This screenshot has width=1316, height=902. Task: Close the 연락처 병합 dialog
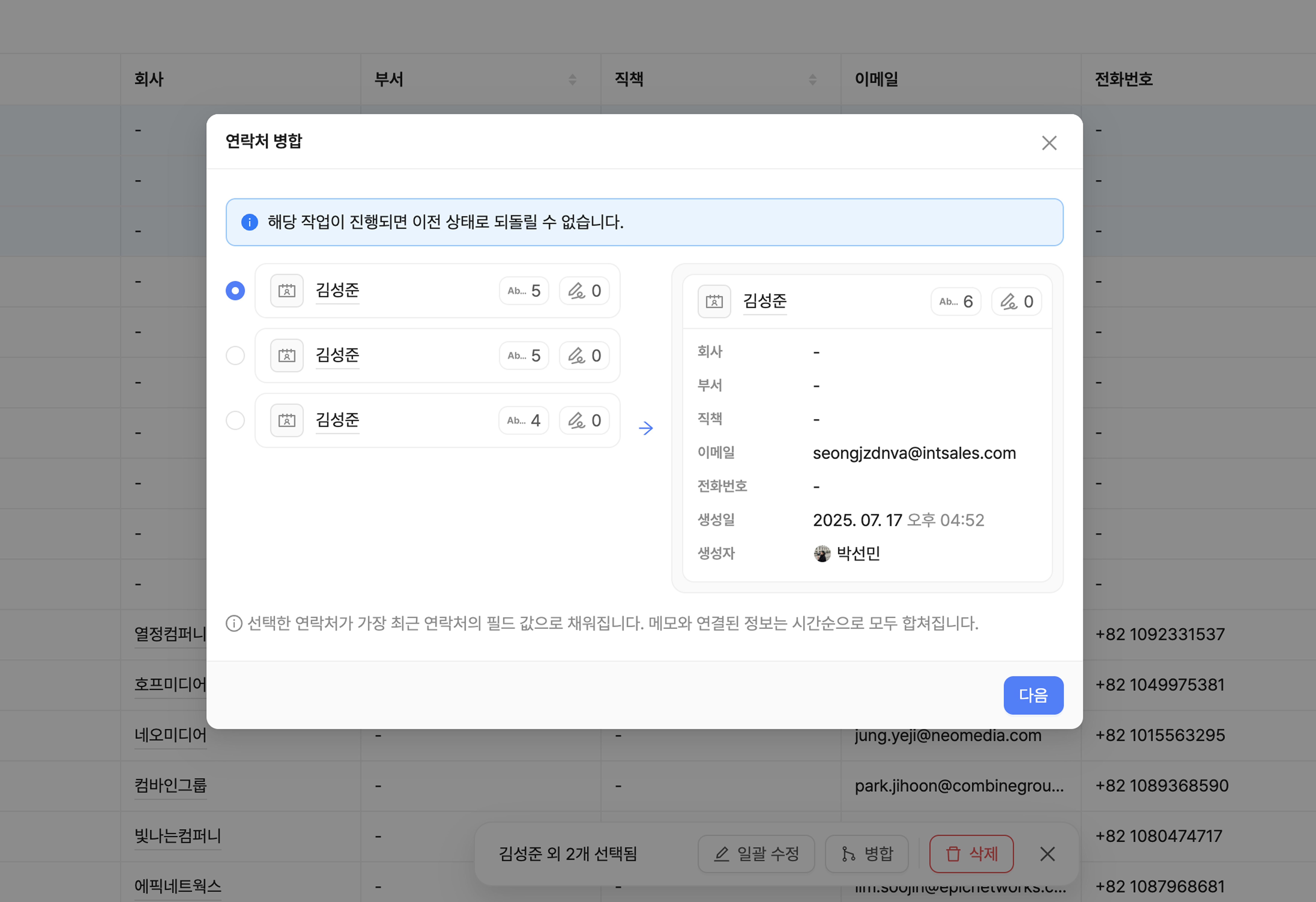pyautogui.click(x=1049, y=143)
